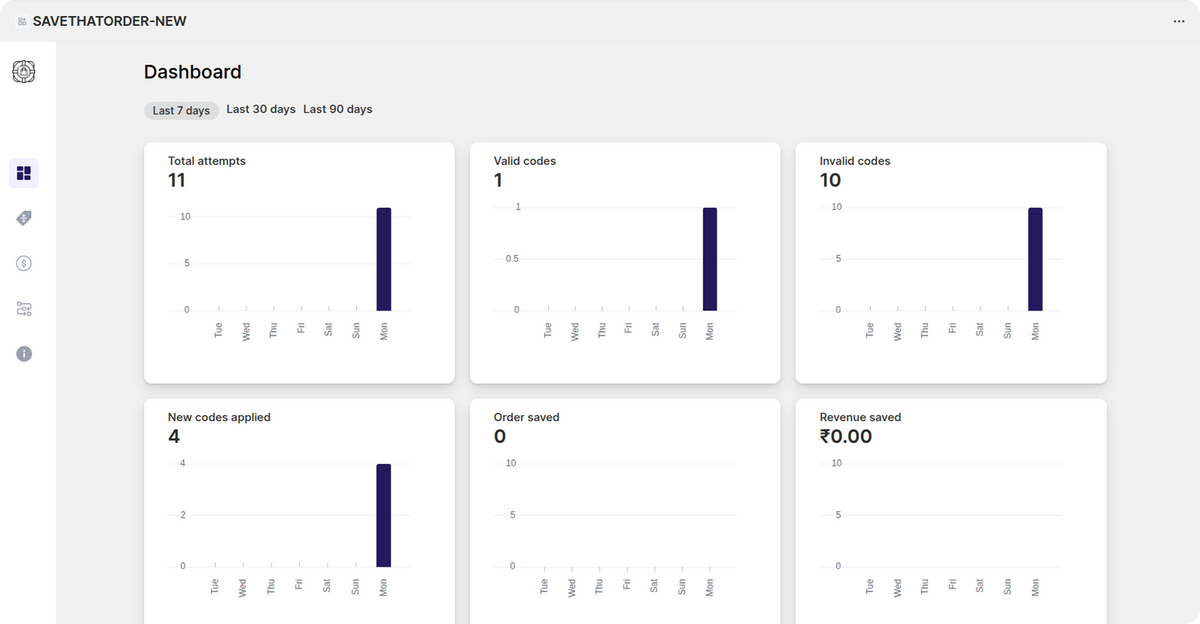Click the Monday bar in New codes applied chart
Screen dimensions: 1200x624
point(383,515)
